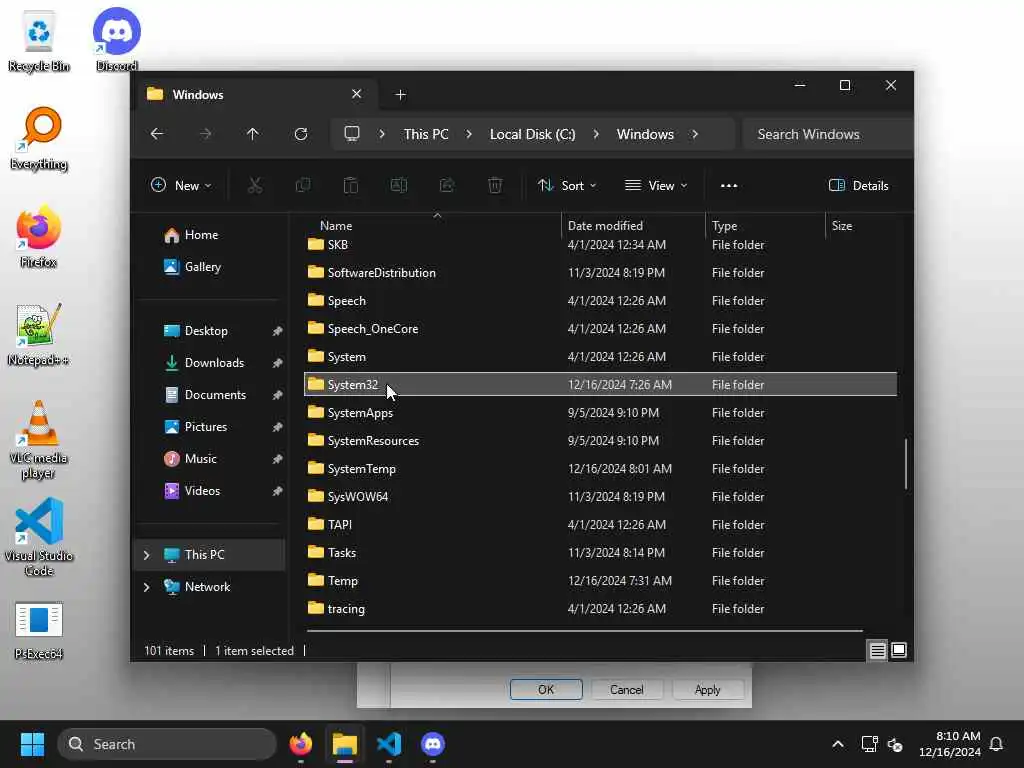The height and width of the screenshot is (768, 1024).
Task: Open Music in navigation pane
Action: tap(200, 459)
